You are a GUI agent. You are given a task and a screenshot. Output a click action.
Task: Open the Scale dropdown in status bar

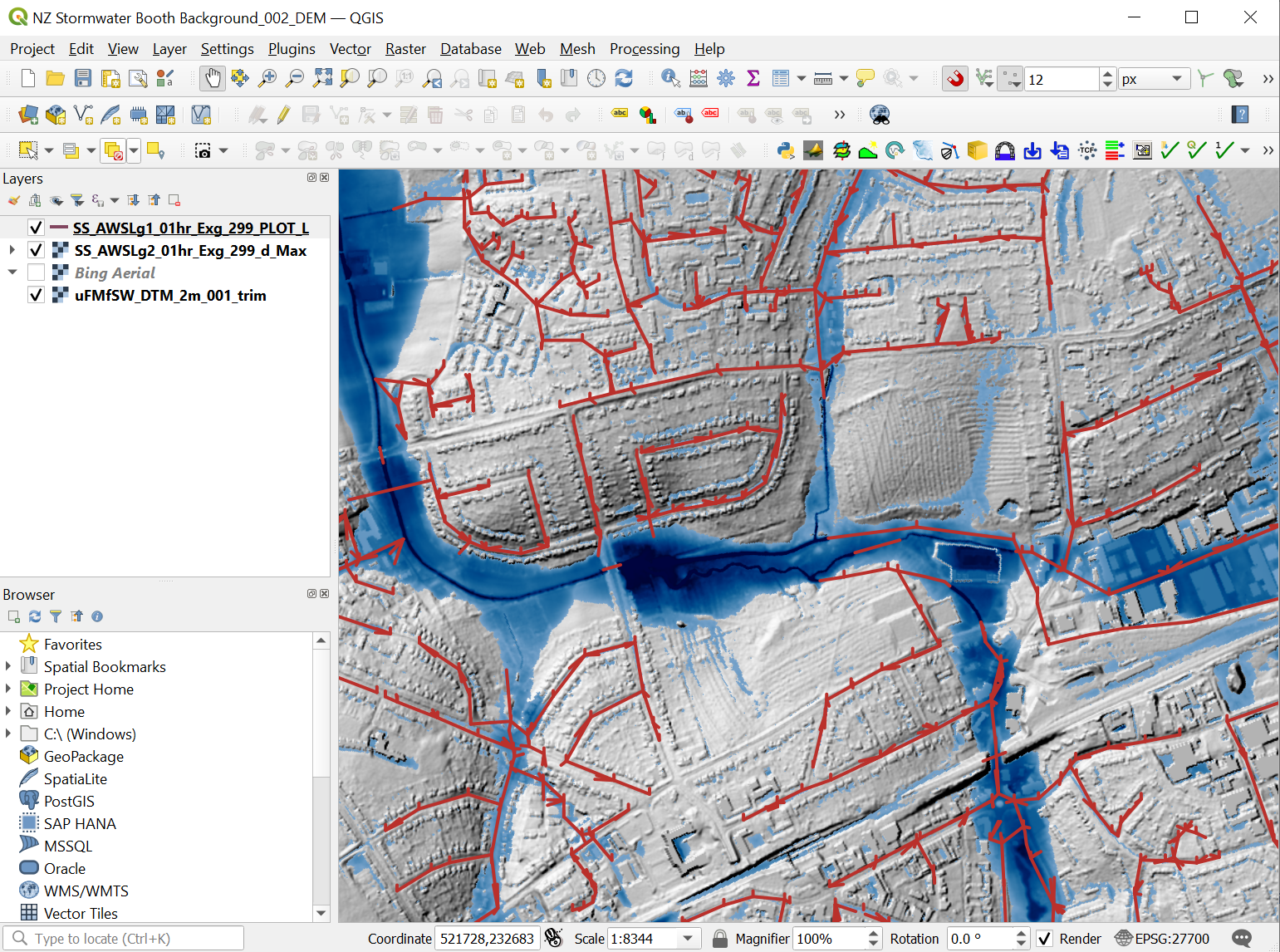click(x=688, y=939)
